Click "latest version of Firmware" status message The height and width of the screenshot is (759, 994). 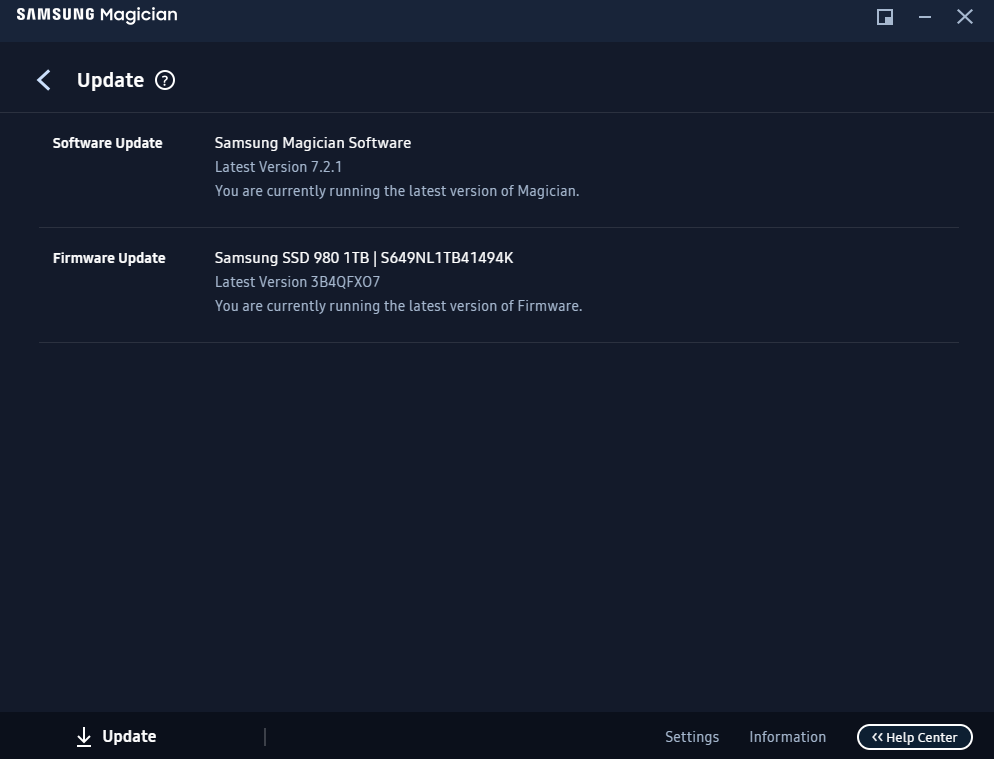[x=398, y=306]
